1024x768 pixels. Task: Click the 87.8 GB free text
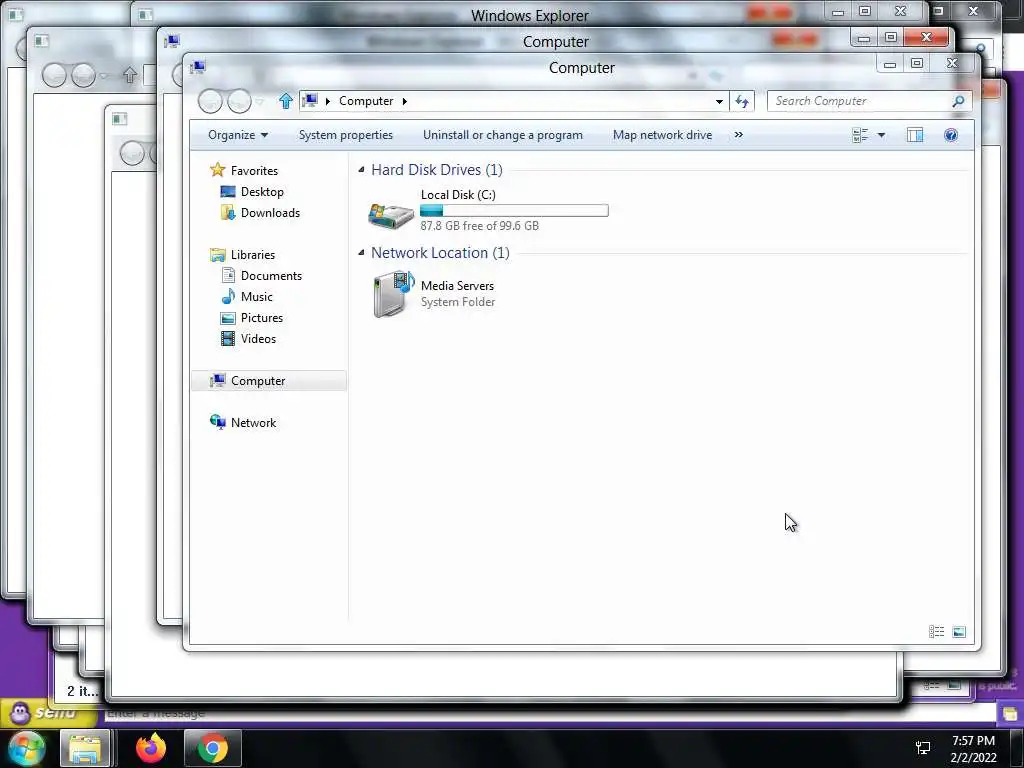(x=479, y=226)
